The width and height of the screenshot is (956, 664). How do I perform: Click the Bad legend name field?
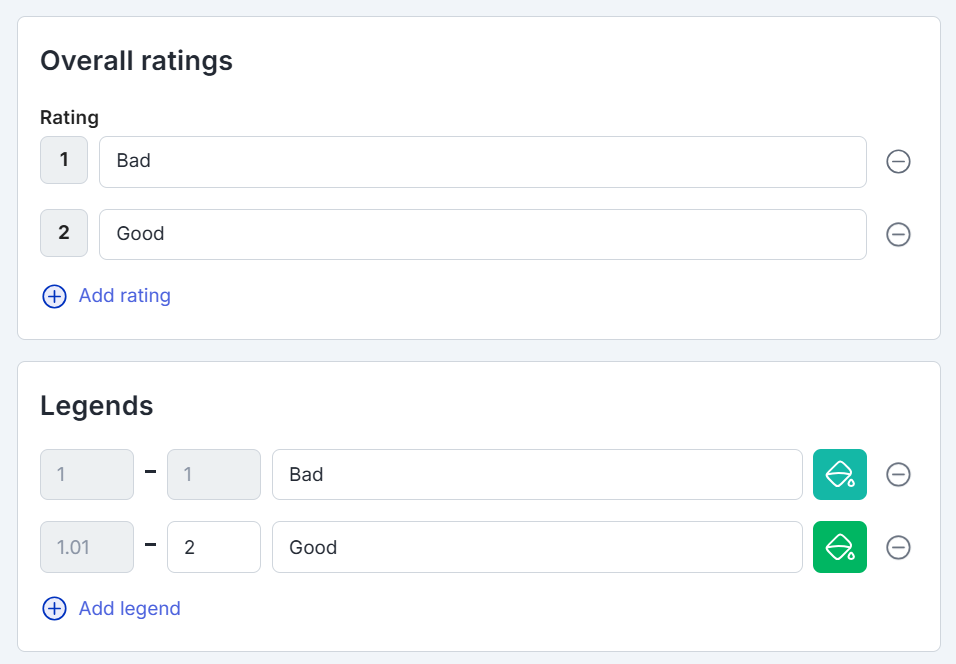(x=536, y=474)
